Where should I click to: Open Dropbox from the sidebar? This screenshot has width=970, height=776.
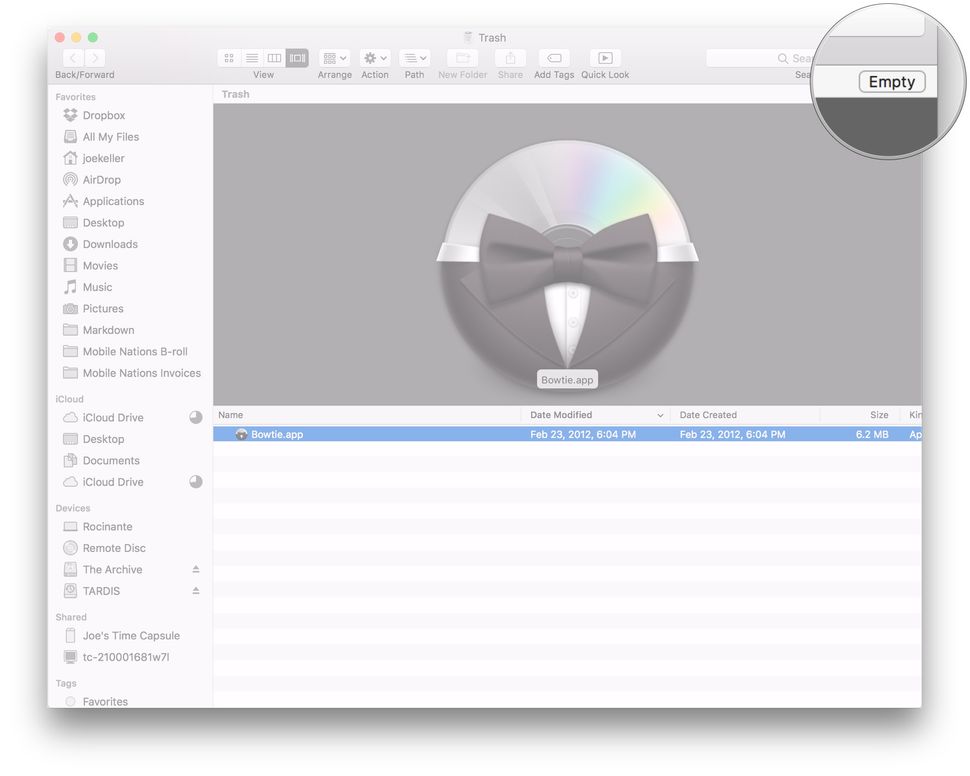pyautogui.click(x=102, y=115)
